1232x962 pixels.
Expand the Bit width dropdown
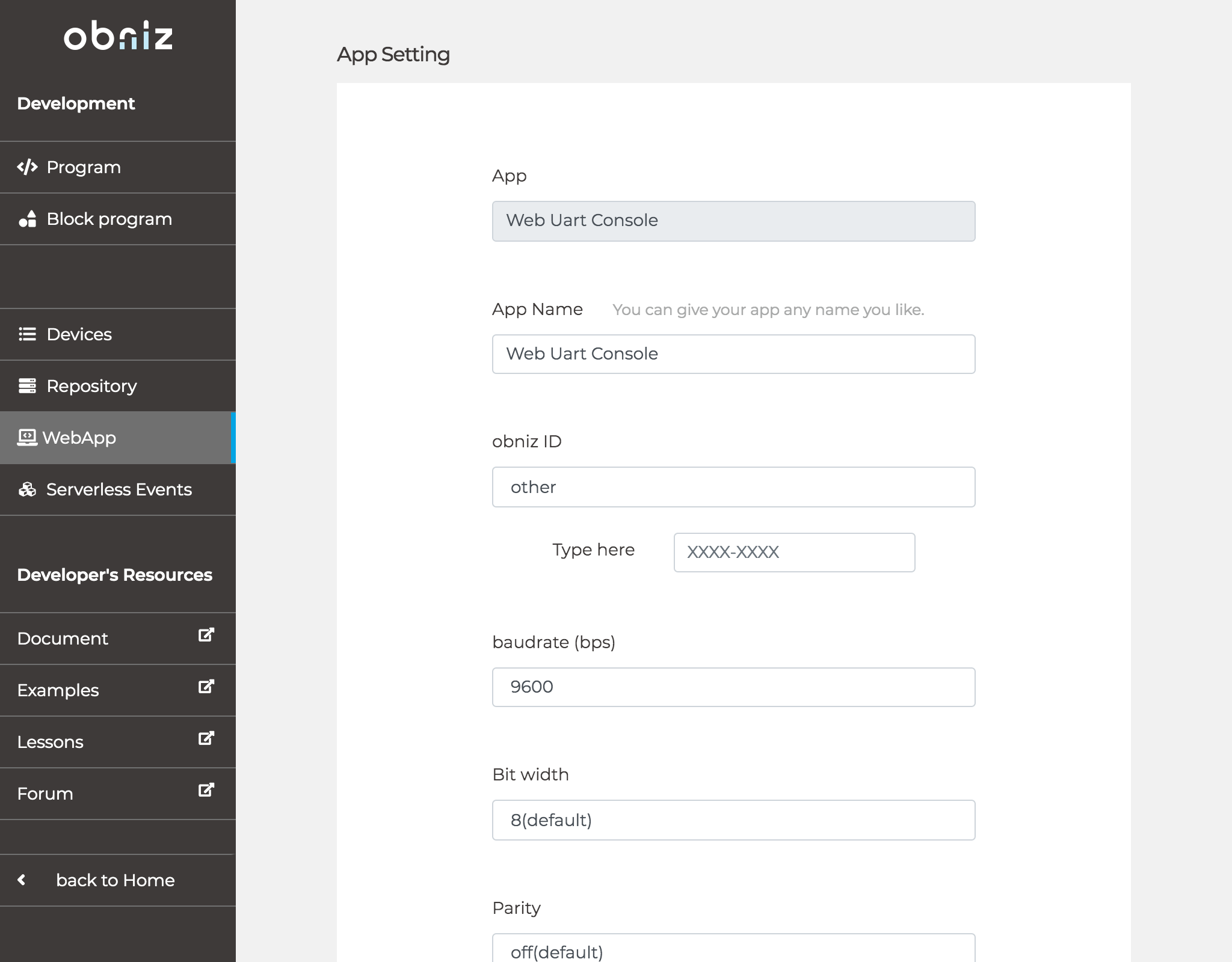pyautogui.click(x=733, y=820)
